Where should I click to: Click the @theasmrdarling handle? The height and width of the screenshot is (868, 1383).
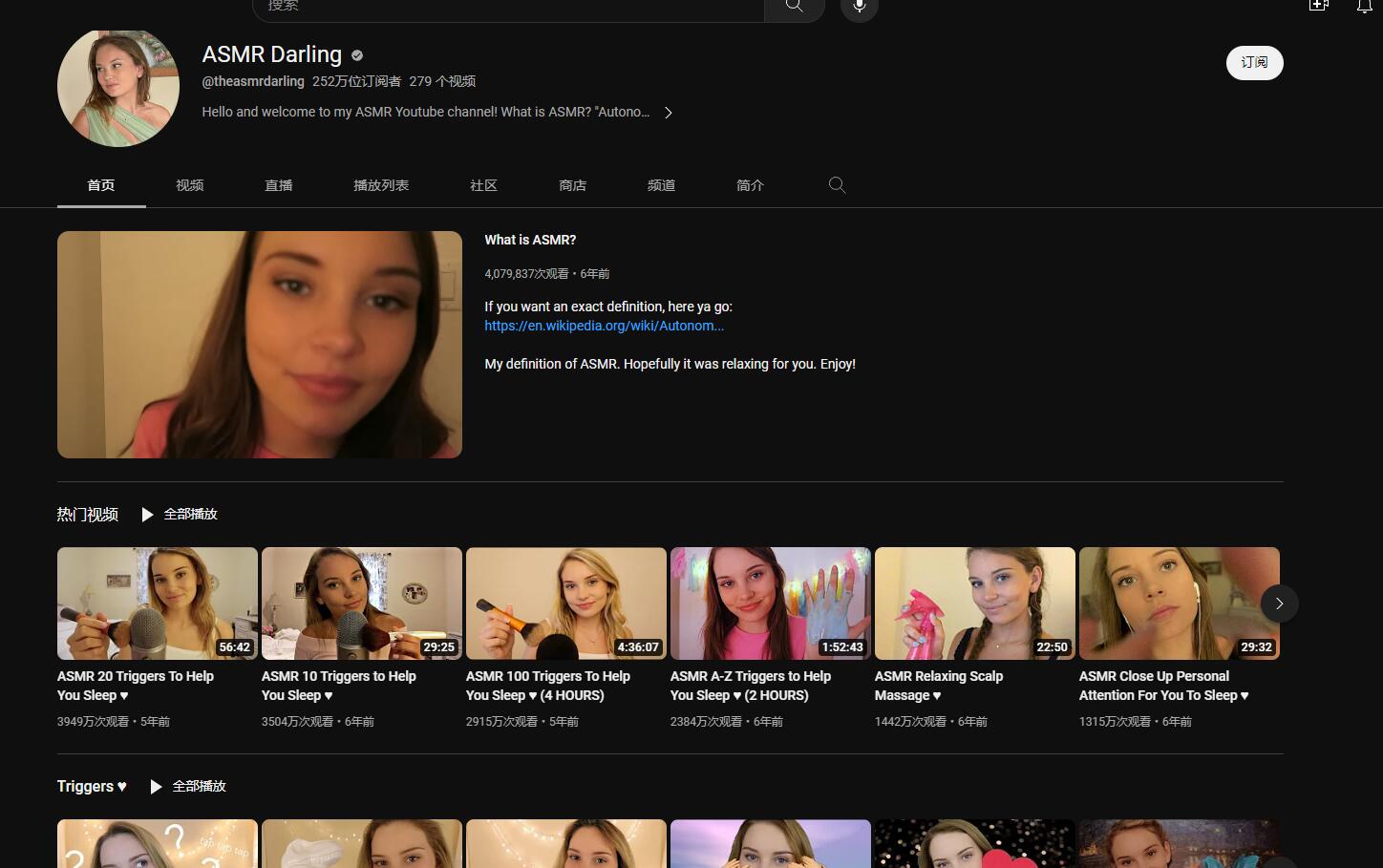tap(253, 81)
